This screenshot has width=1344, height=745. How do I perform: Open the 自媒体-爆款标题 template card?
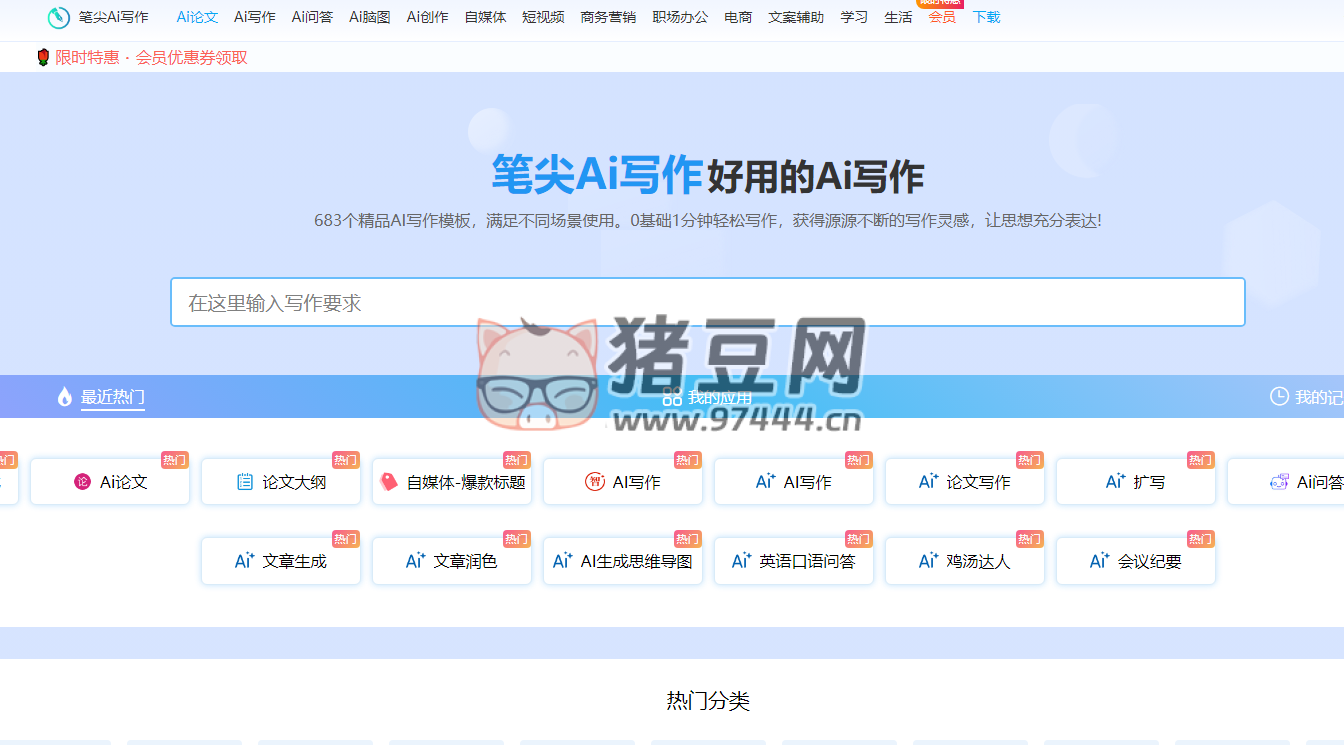(452, 482)
